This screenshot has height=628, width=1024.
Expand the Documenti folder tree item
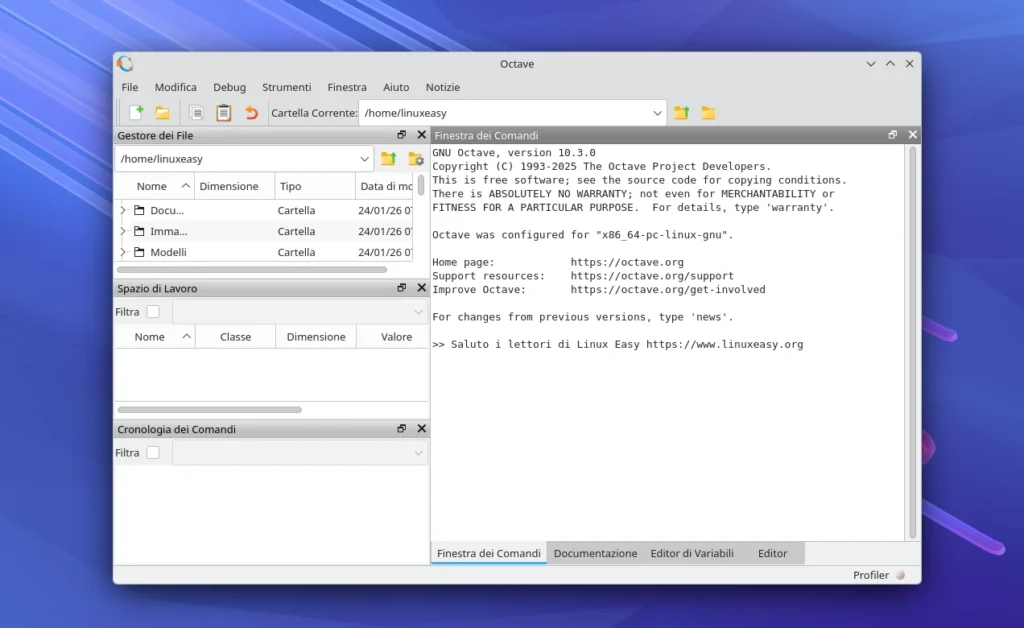pyautogui.click(x=122, y=210)
